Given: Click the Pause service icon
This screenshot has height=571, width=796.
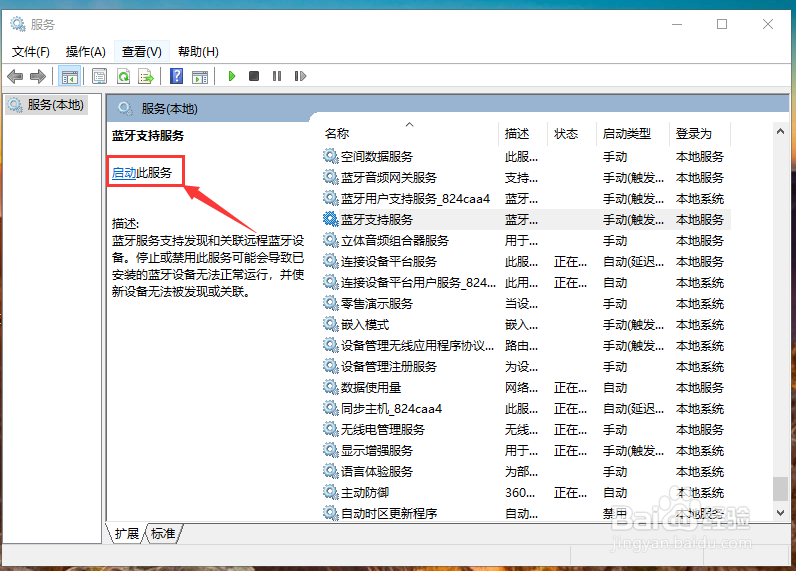Looking at the screenshot, I should pyautogui.click(x=277, y=76).
